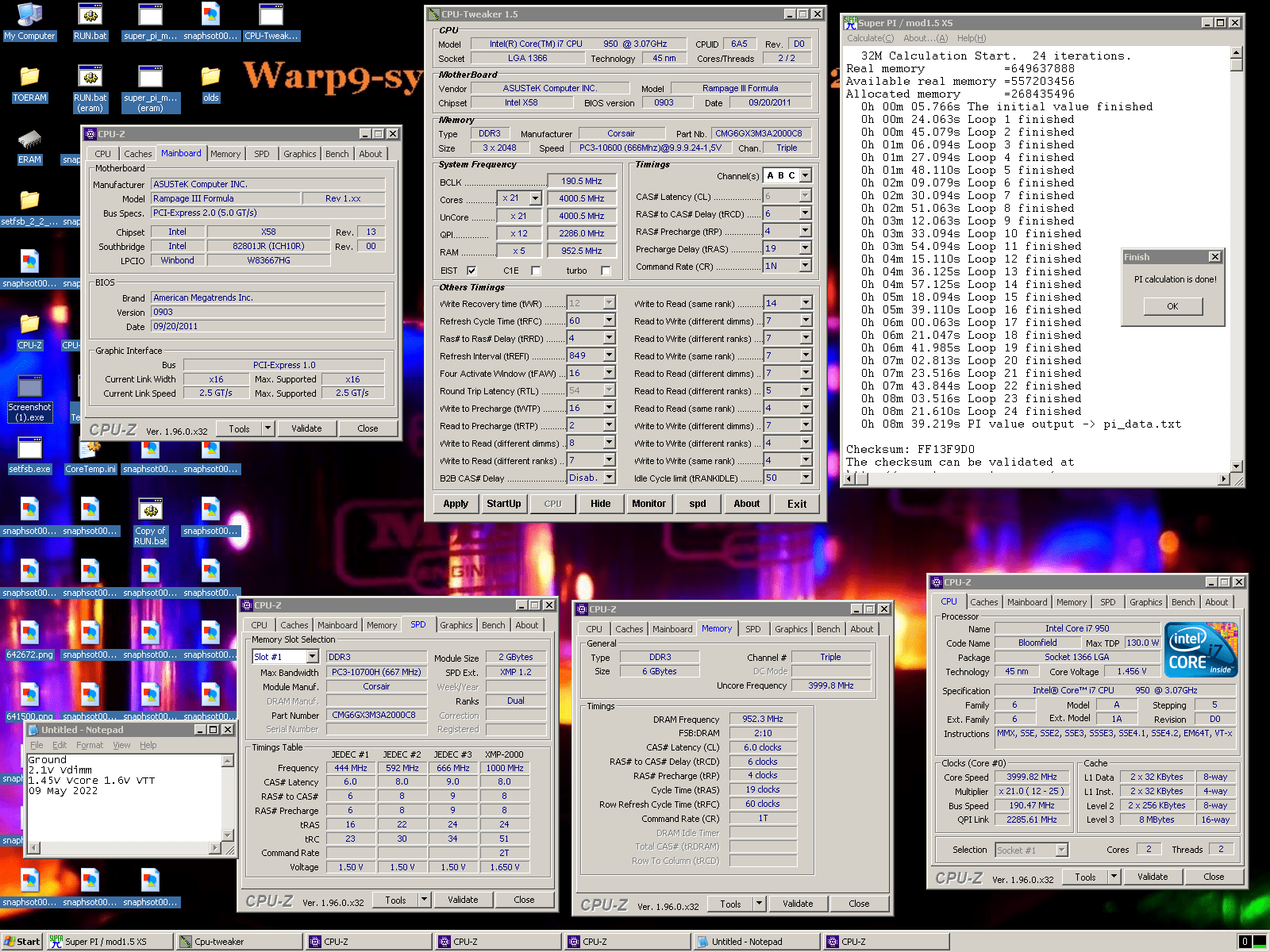
Task: Switch to Caches tab in CPU-Z Mainboard window
Action: pyautogui.click(x=137, y=154)
